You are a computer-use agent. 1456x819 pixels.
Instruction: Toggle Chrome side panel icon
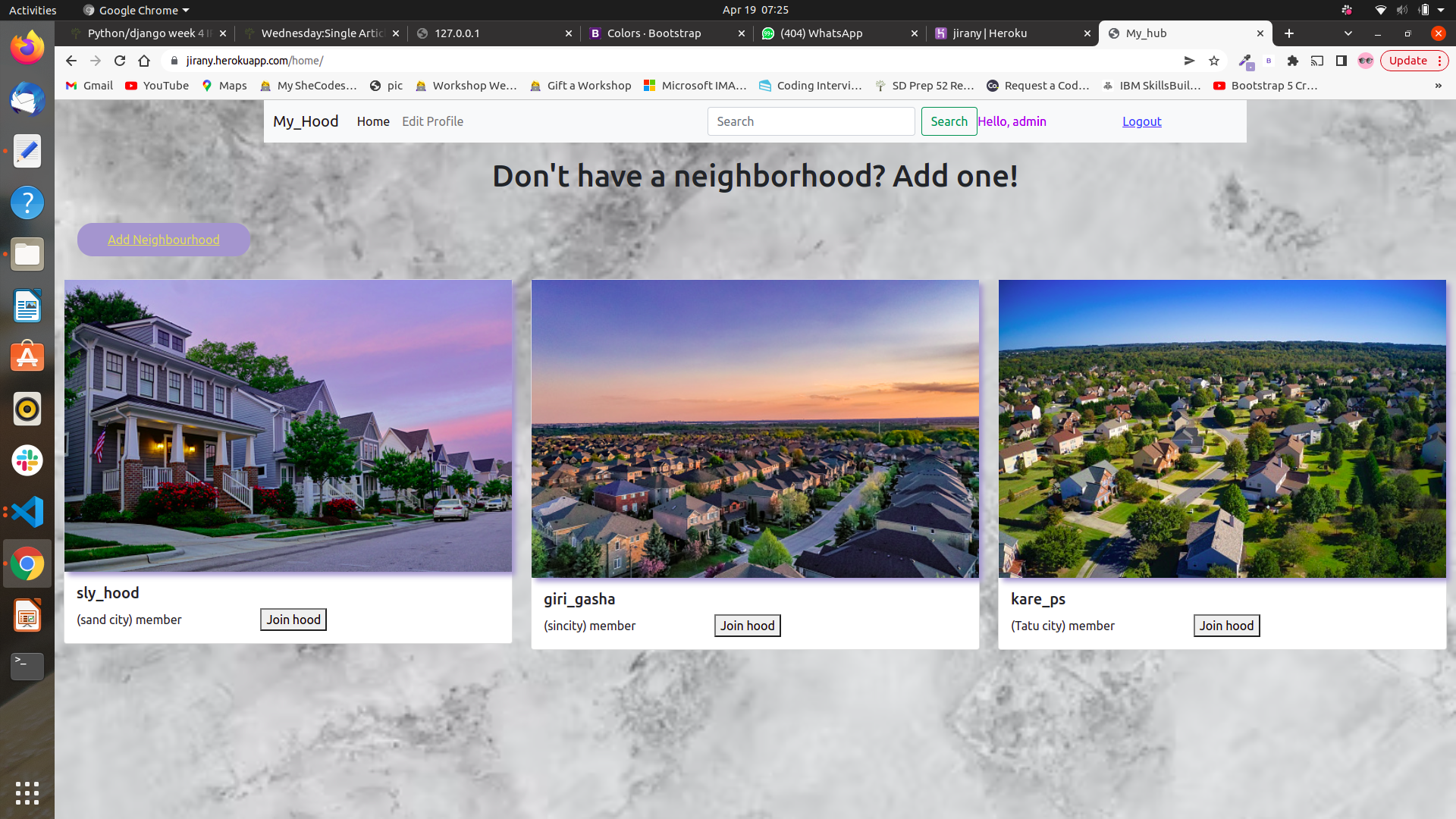click(x=1341, y=61)
